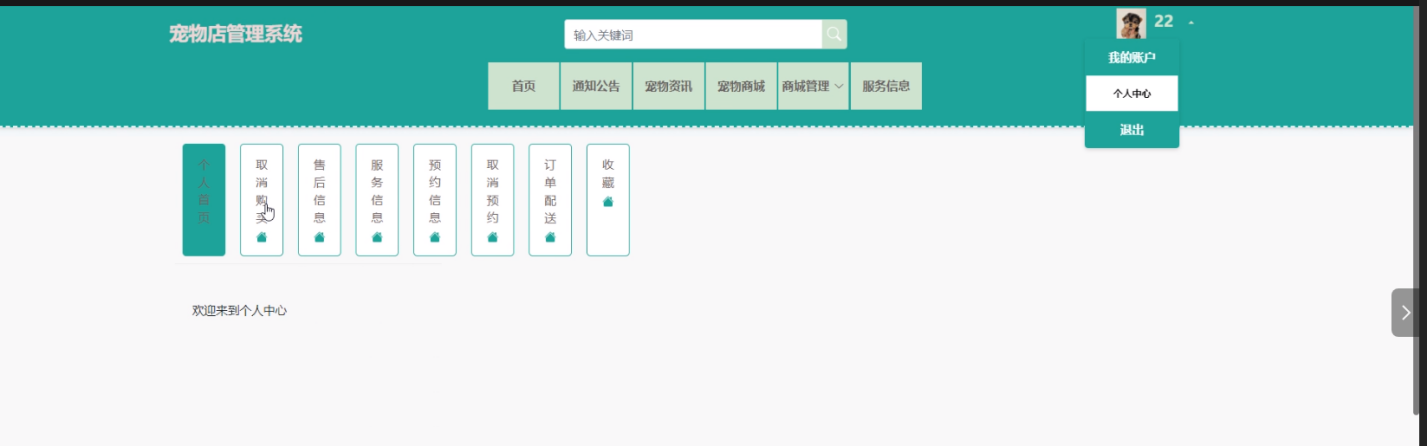Open 首页 in the navigation bar
This screenshot has width=1427, height=446.
524,86
